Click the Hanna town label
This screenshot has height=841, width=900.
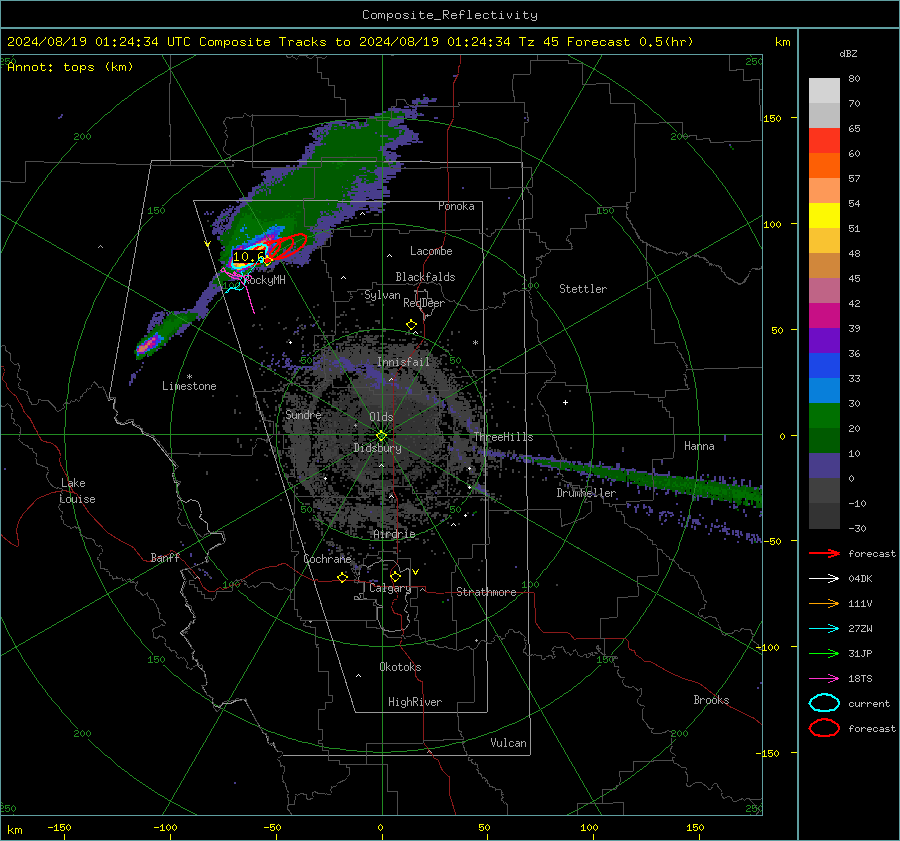[x=699, y=446]
